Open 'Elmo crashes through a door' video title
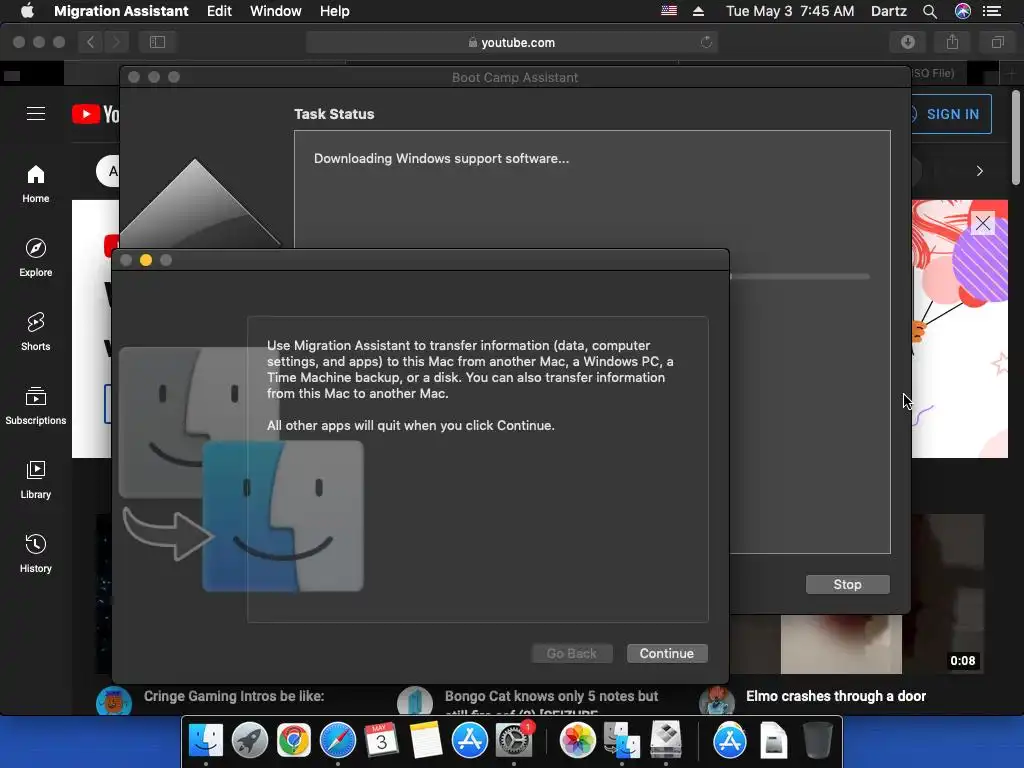Screen dimensions: 1024x768 [836, 696]
